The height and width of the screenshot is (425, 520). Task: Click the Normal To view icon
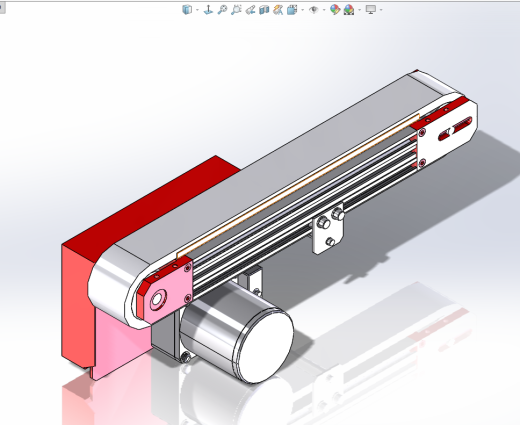(x=208, y=9)
